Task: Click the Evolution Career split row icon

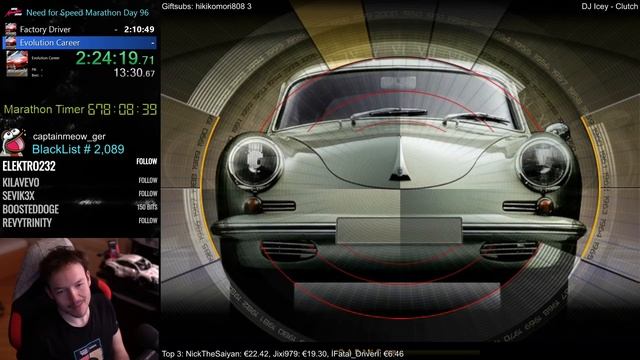Action: coord(11,42)
